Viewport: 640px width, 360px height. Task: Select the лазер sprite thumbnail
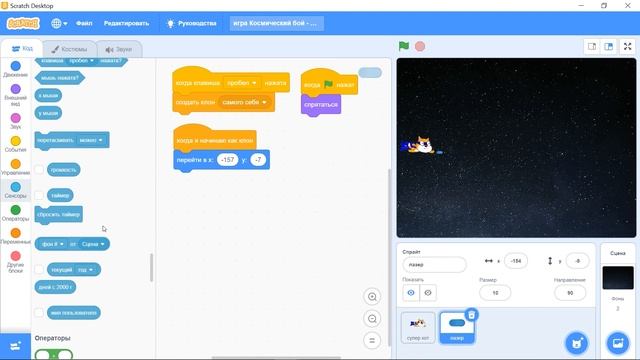(x=457, y=328)
